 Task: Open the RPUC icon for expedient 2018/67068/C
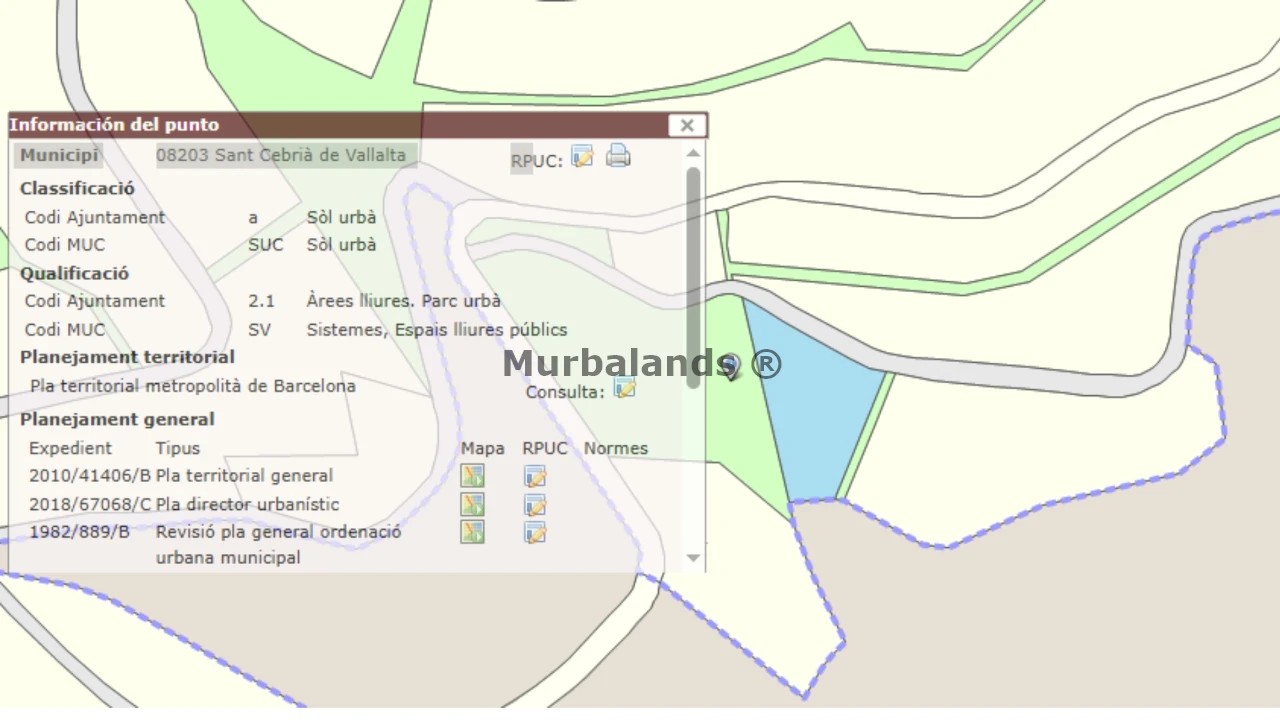pos(535,504)
